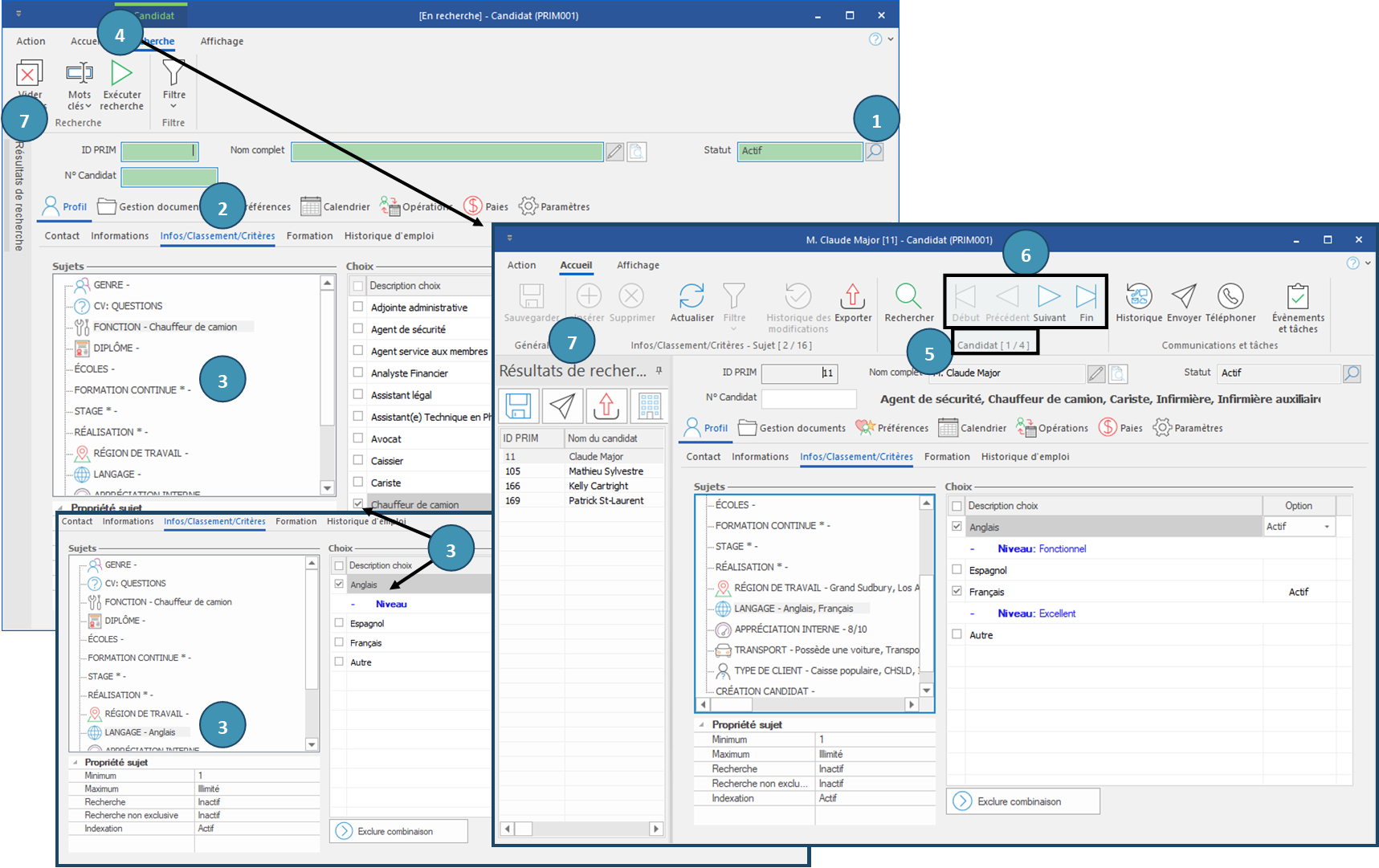Switch to the Affichage ribbon tab
The image size is (1379, 868).
click(x=638, y=265)
